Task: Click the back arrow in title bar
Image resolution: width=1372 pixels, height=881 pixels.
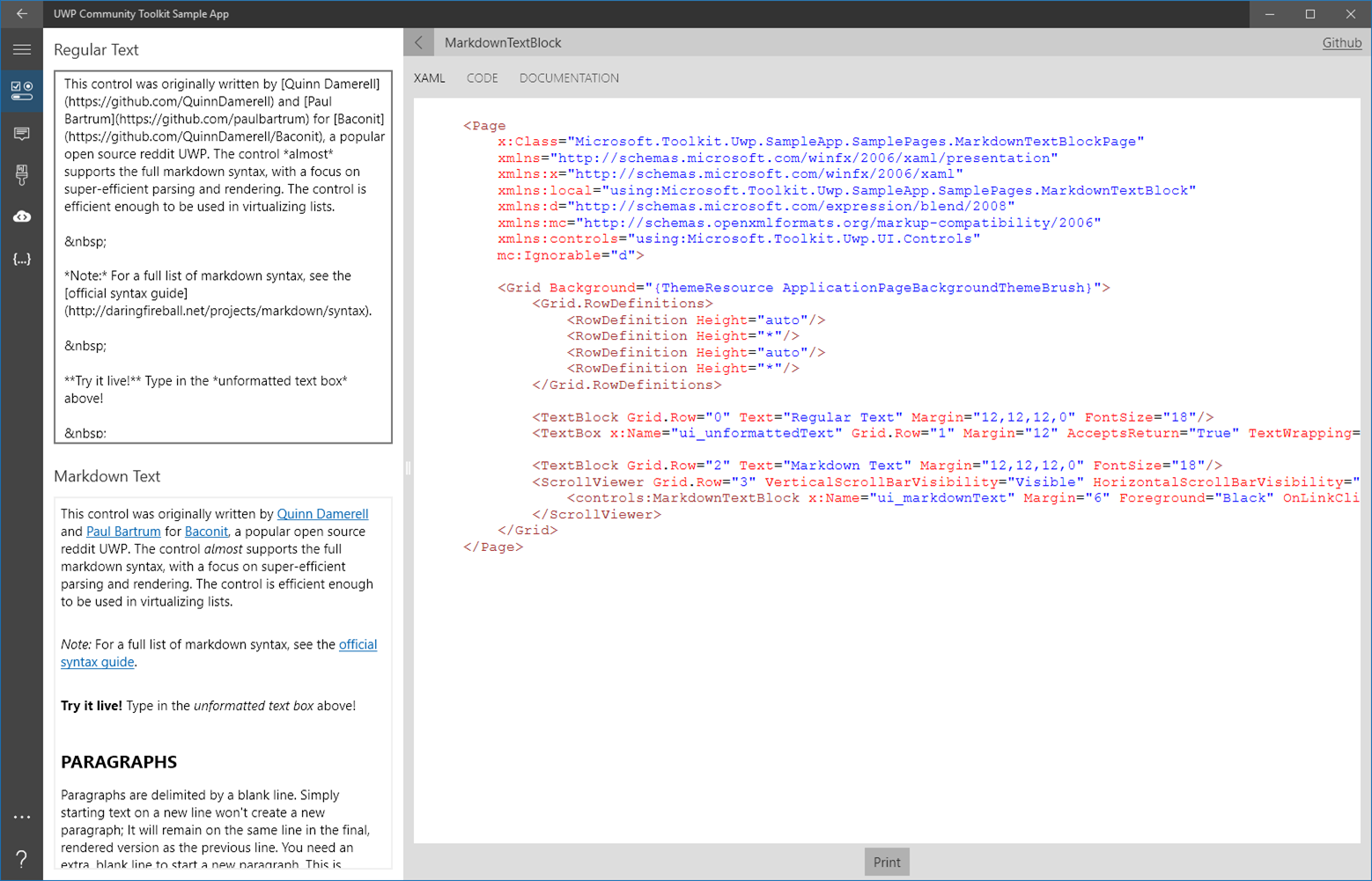Action: coord(22,14)
